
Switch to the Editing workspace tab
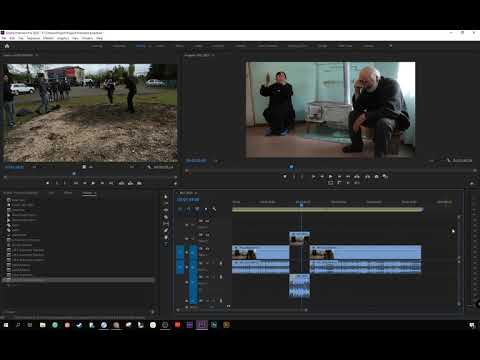[140, 46]
